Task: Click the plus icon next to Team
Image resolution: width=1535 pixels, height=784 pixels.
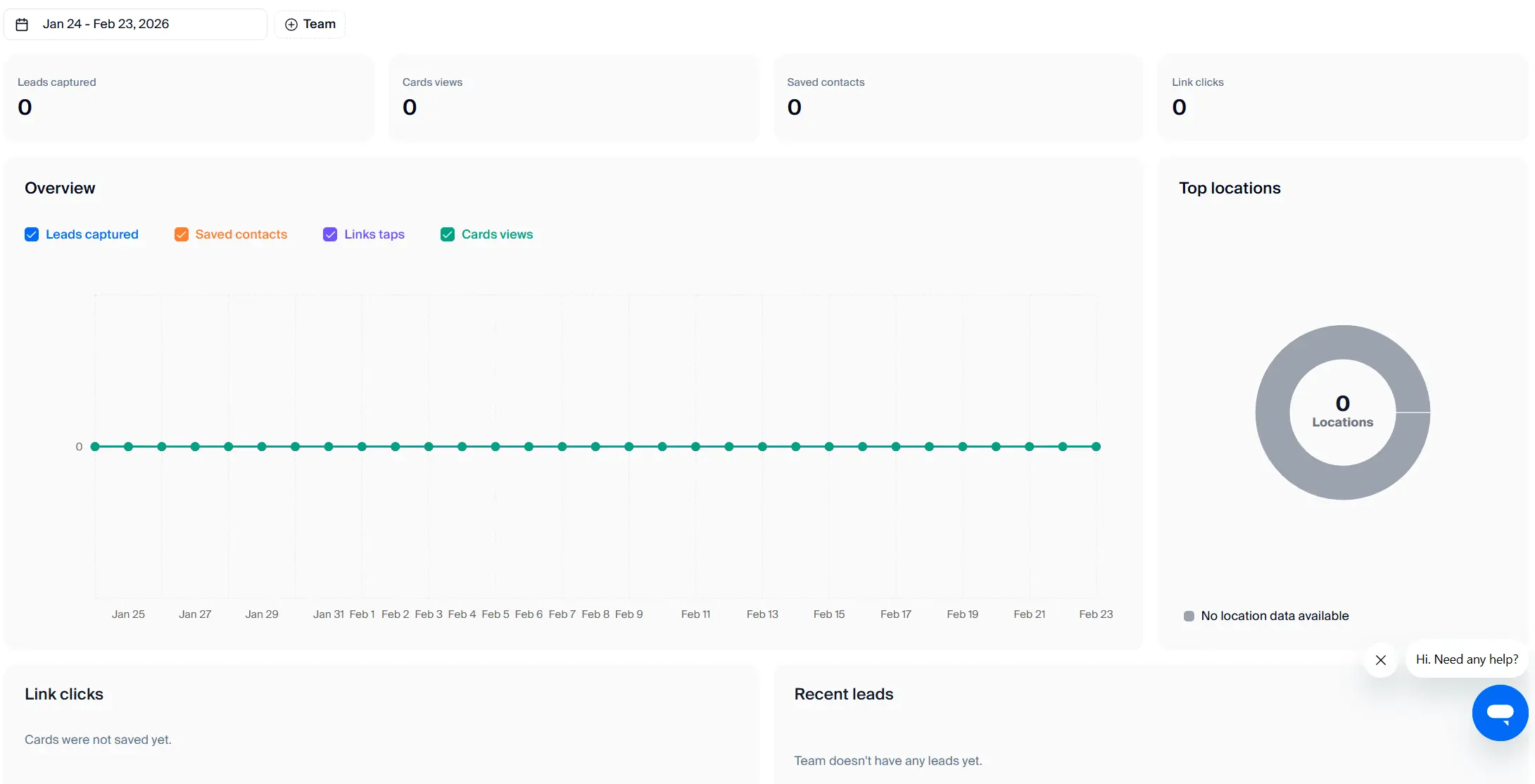Action: (x=291, y=25)
